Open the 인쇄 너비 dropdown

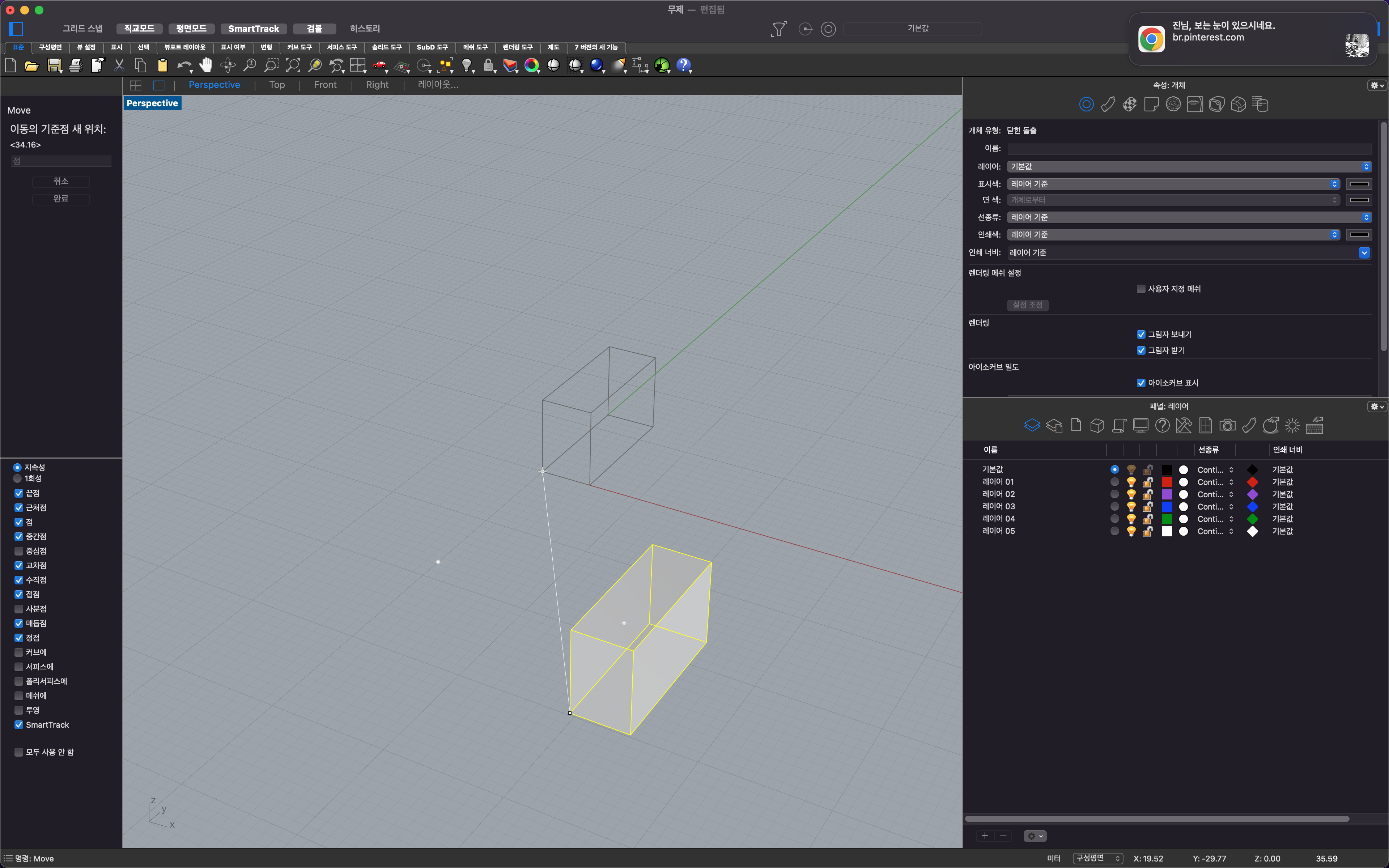(1189, 252)
